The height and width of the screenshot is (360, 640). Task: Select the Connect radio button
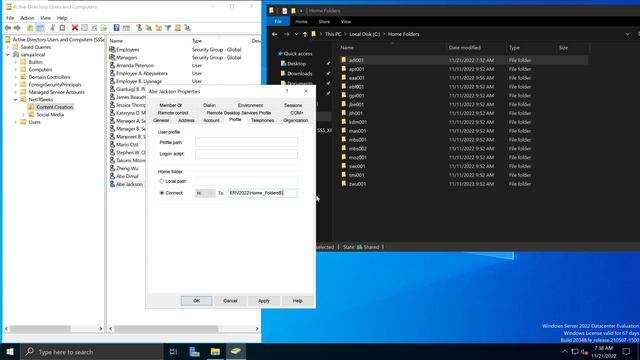[x=162, y=193]
